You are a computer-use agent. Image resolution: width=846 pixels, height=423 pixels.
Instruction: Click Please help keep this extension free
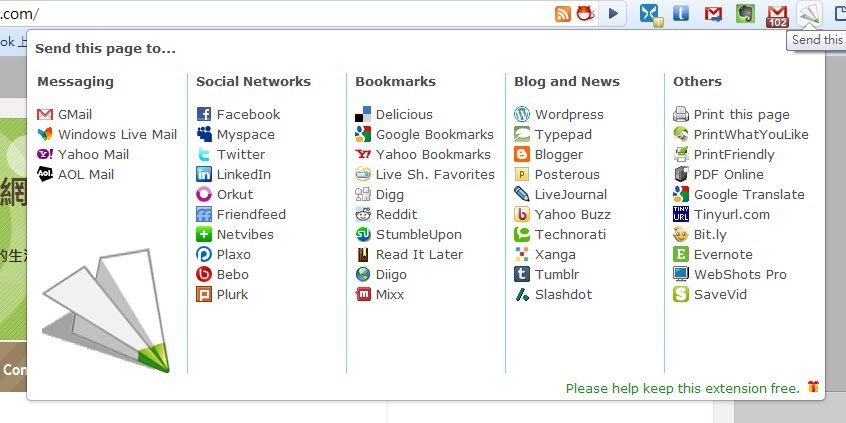coord(683,388)
